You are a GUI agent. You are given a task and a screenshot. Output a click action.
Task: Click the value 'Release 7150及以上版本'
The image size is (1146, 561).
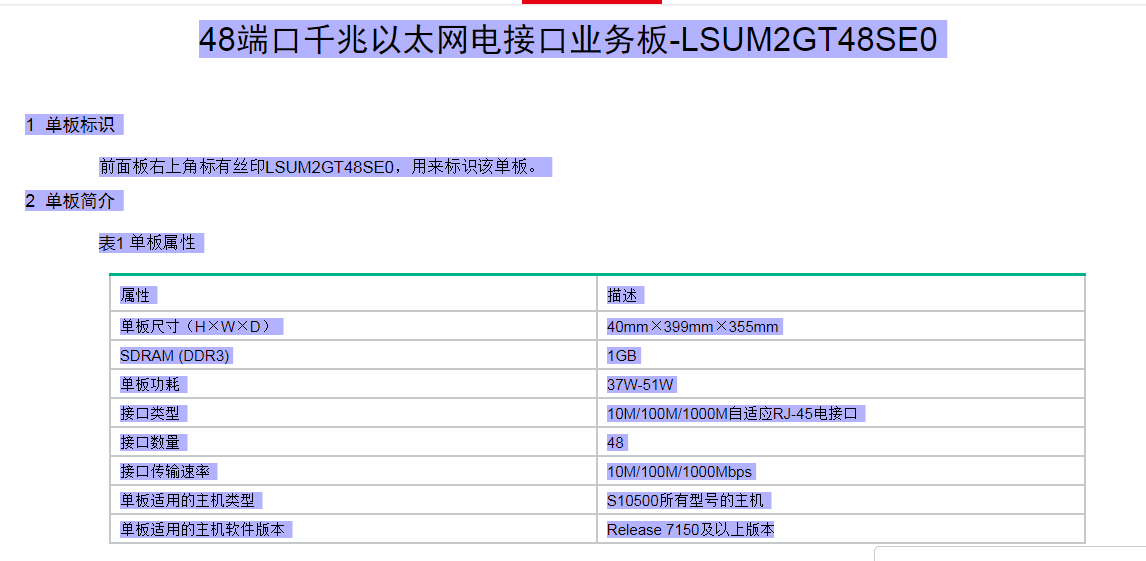tap(691, 530)
